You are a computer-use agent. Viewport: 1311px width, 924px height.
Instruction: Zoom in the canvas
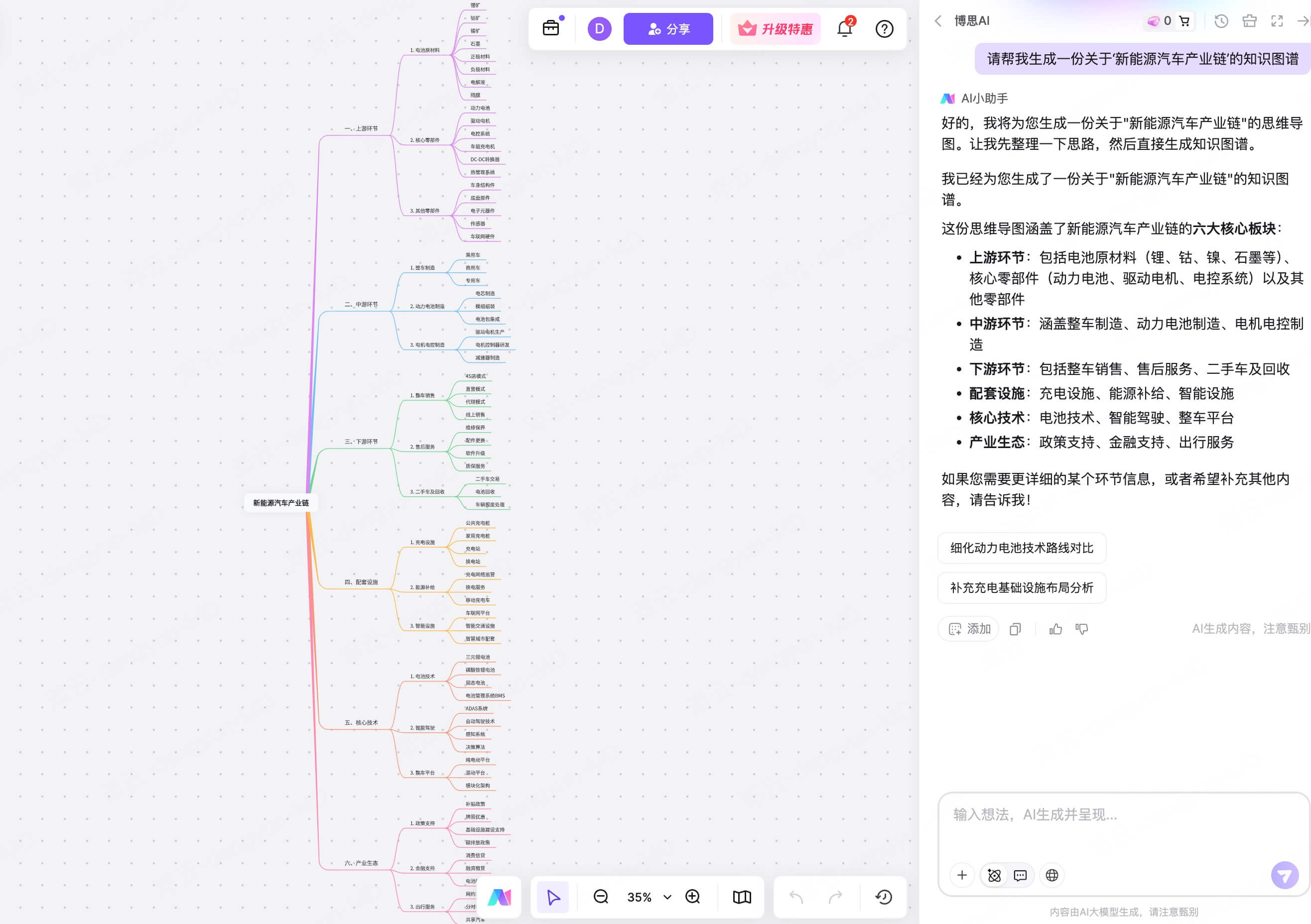coord(693,897)
